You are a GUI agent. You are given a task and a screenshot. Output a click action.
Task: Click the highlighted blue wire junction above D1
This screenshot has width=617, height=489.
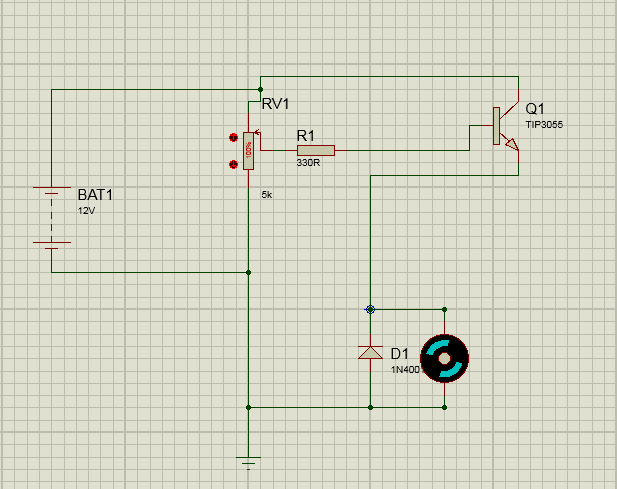point(370,310)
